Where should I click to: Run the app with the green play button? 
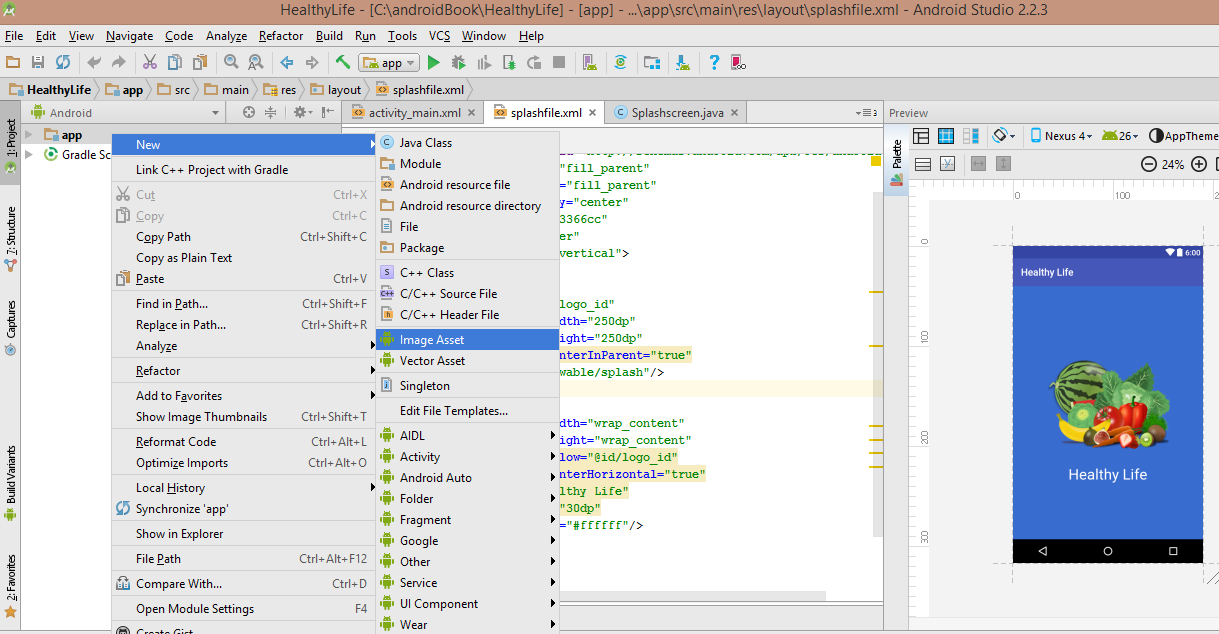coord(433,62)
